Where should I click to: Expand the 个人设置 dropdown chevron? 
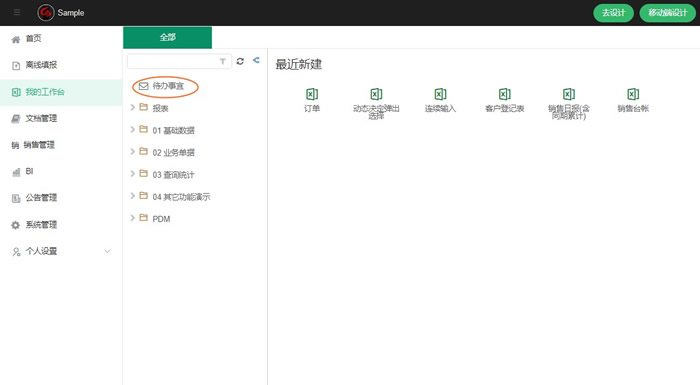click(107, 251)
